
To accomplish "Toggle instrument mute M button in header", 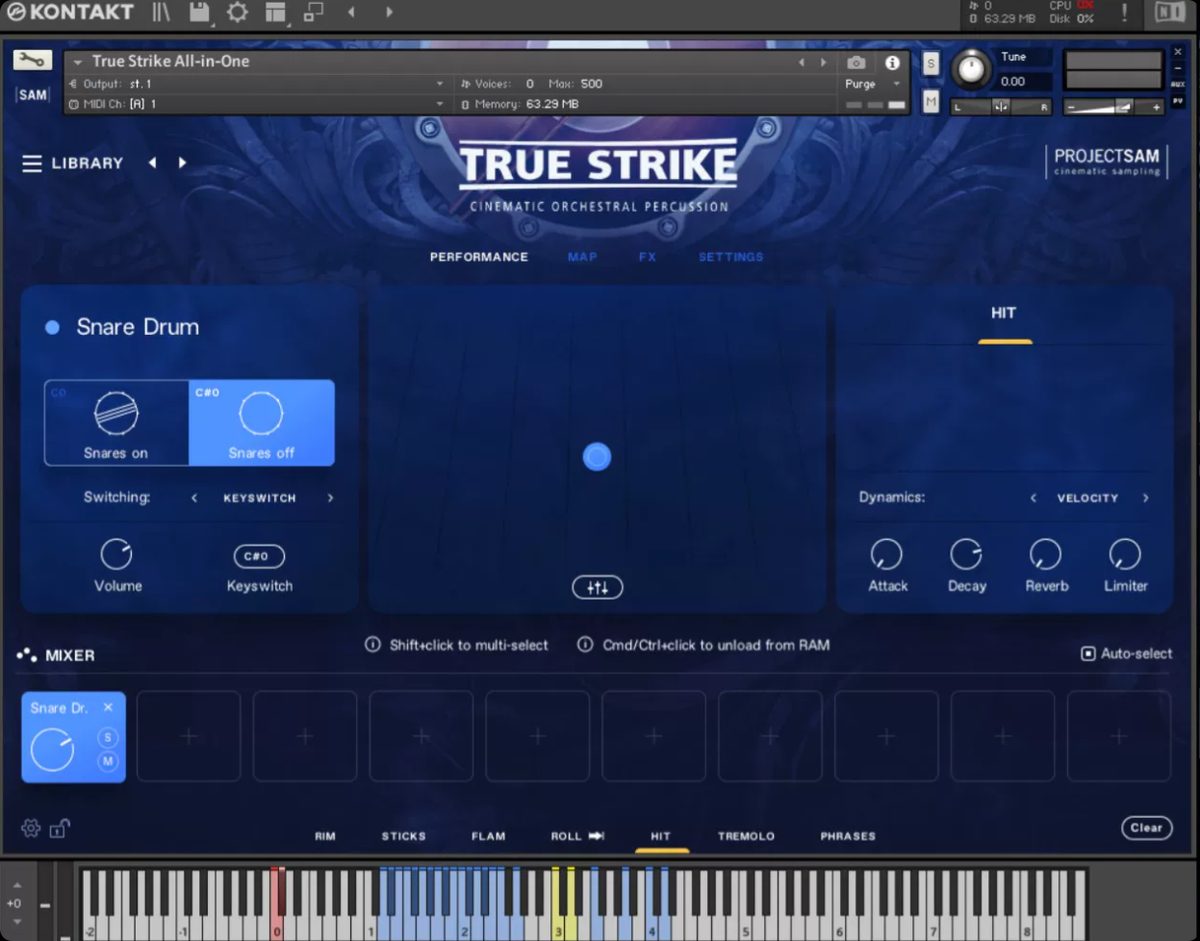I will point(931,101).
